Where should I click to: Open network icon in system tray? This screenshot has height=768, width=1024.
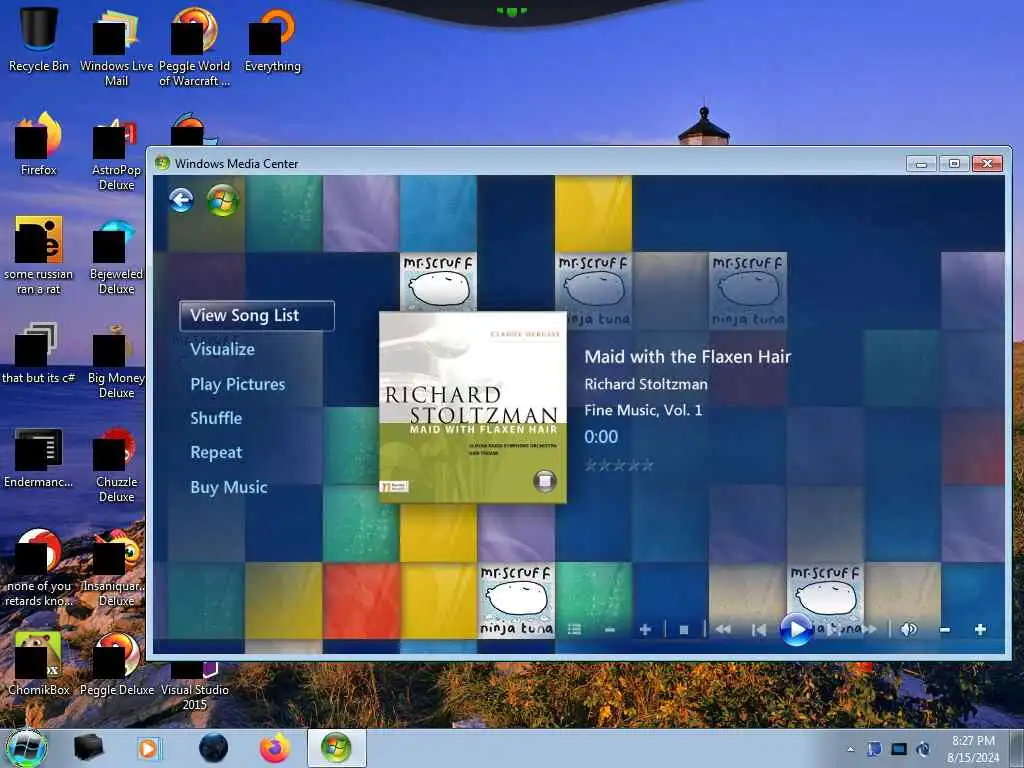tap(899, 749)
